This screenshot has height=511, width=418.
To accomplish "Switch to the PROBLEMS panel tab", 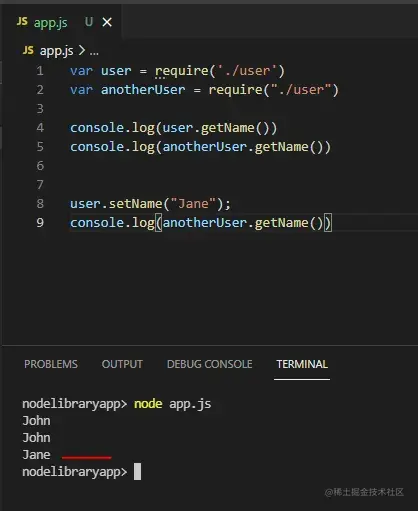I will point(51,364).
